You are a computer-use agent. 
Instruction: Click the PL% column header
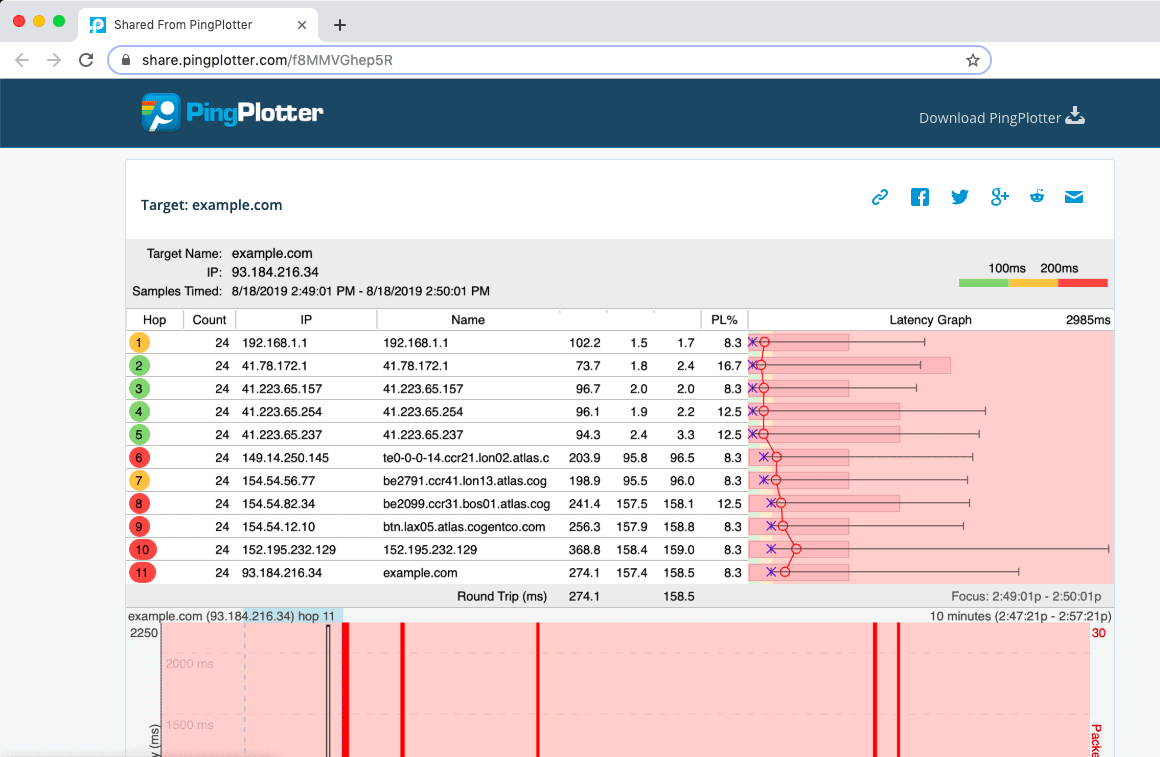(x=724, y=320)
